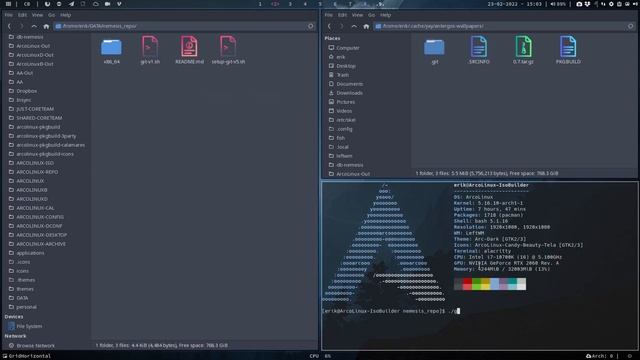Select the 0.7.tar.gz archive file

pyautogui.click(x=523, y=50)
